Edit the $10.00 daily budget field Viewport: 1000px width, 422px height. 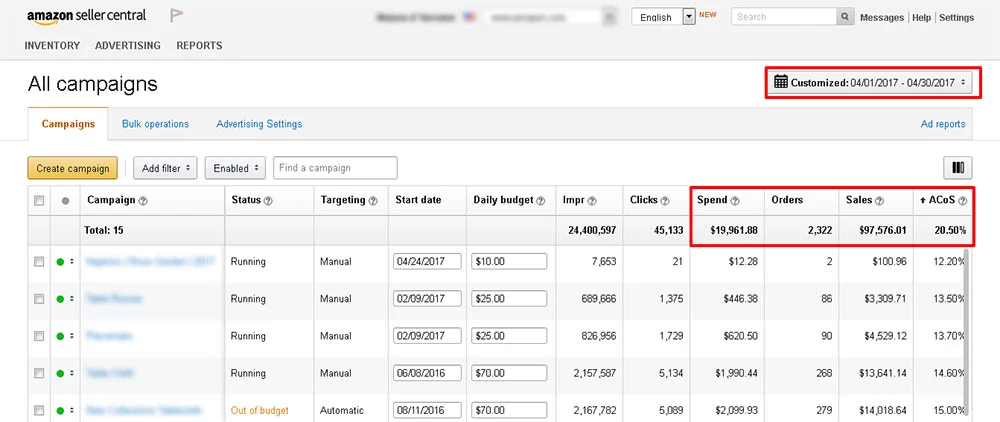[x=509, y=262]
